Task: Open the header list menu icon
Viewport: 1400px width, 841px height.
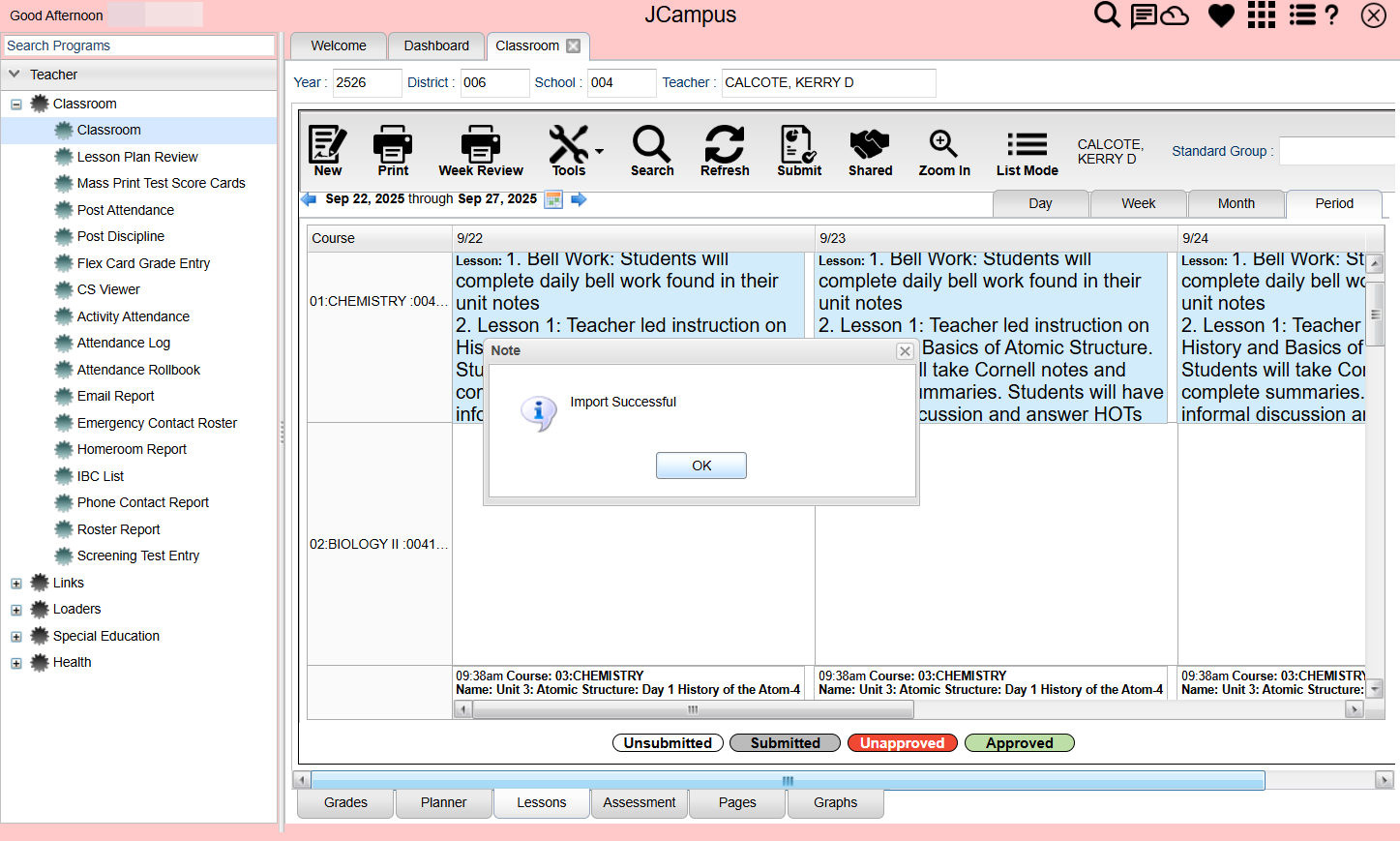Action: pyautogui.click(x=1302, y=15)
